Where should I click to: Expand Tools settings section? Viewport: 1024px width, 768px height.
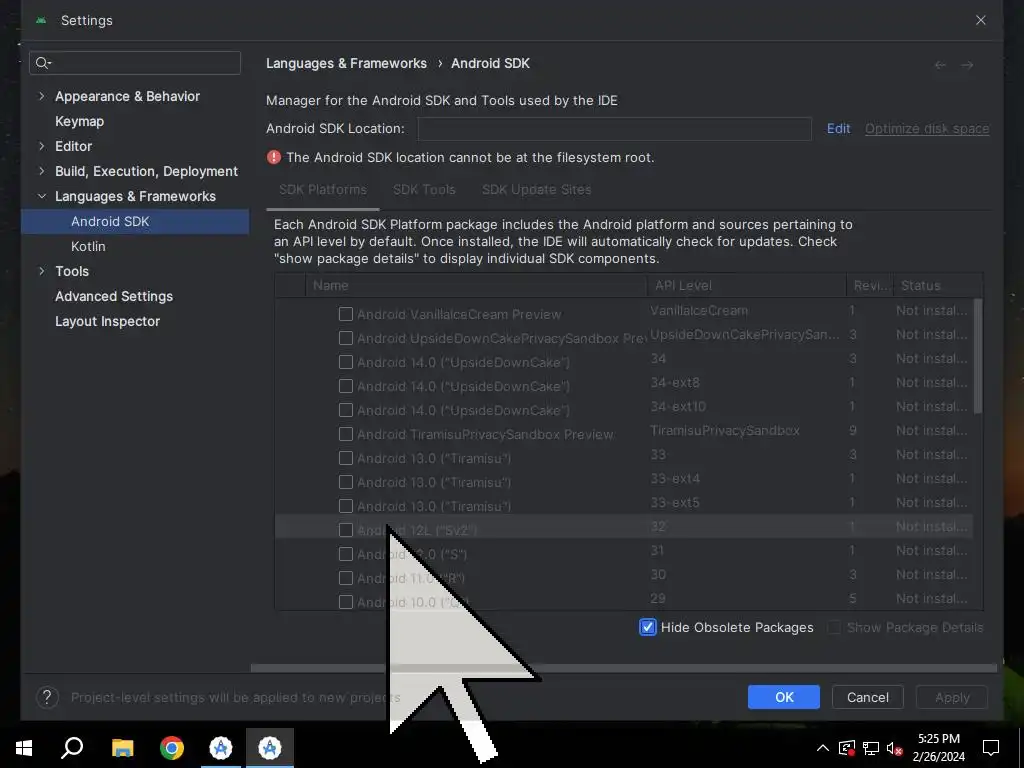[42, 271]
